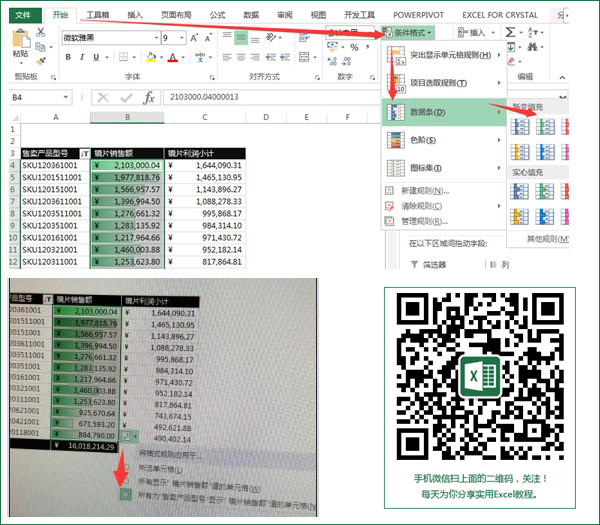Click the Cut scissors icon
The height and width of the screenshot is (525, 600).
[40, 33]
